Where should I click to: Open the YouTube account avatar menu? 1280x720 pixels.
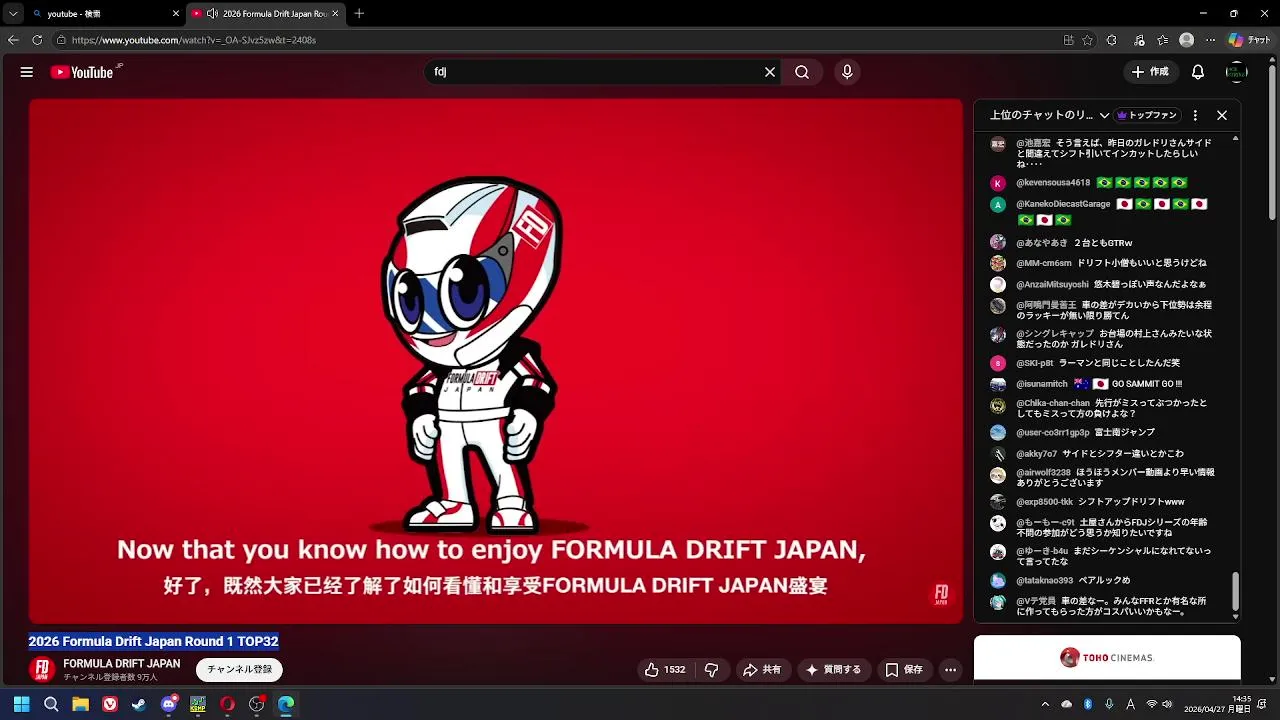[1237, 72]
